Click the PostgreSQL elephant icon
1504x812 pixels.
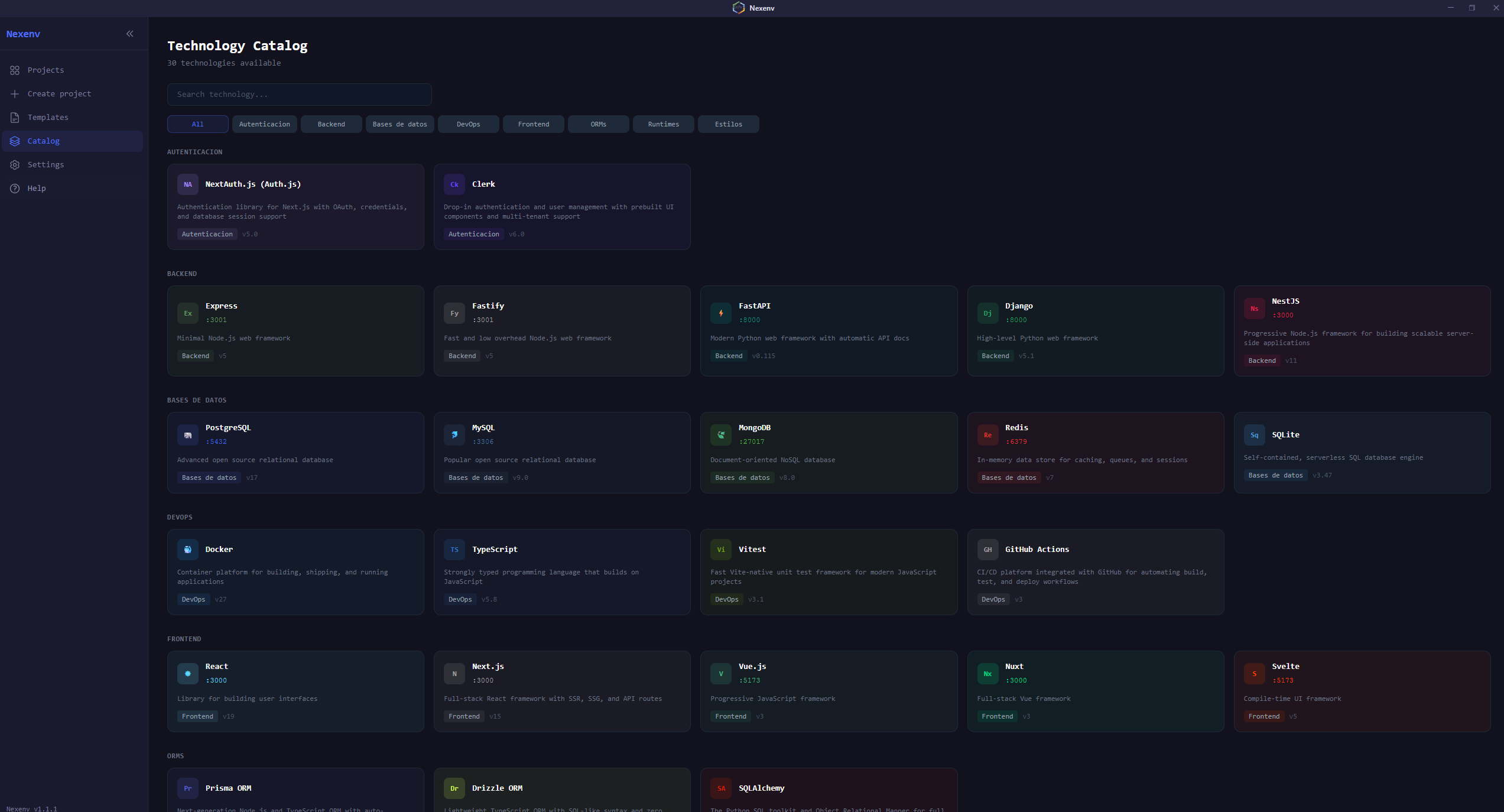(188, 435)
